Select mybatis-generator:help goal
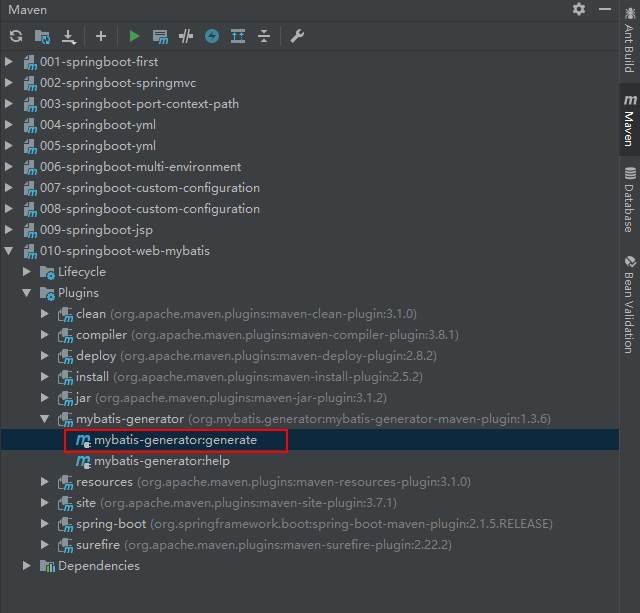This screenshot has width=640, height=613. pos(162,461)
